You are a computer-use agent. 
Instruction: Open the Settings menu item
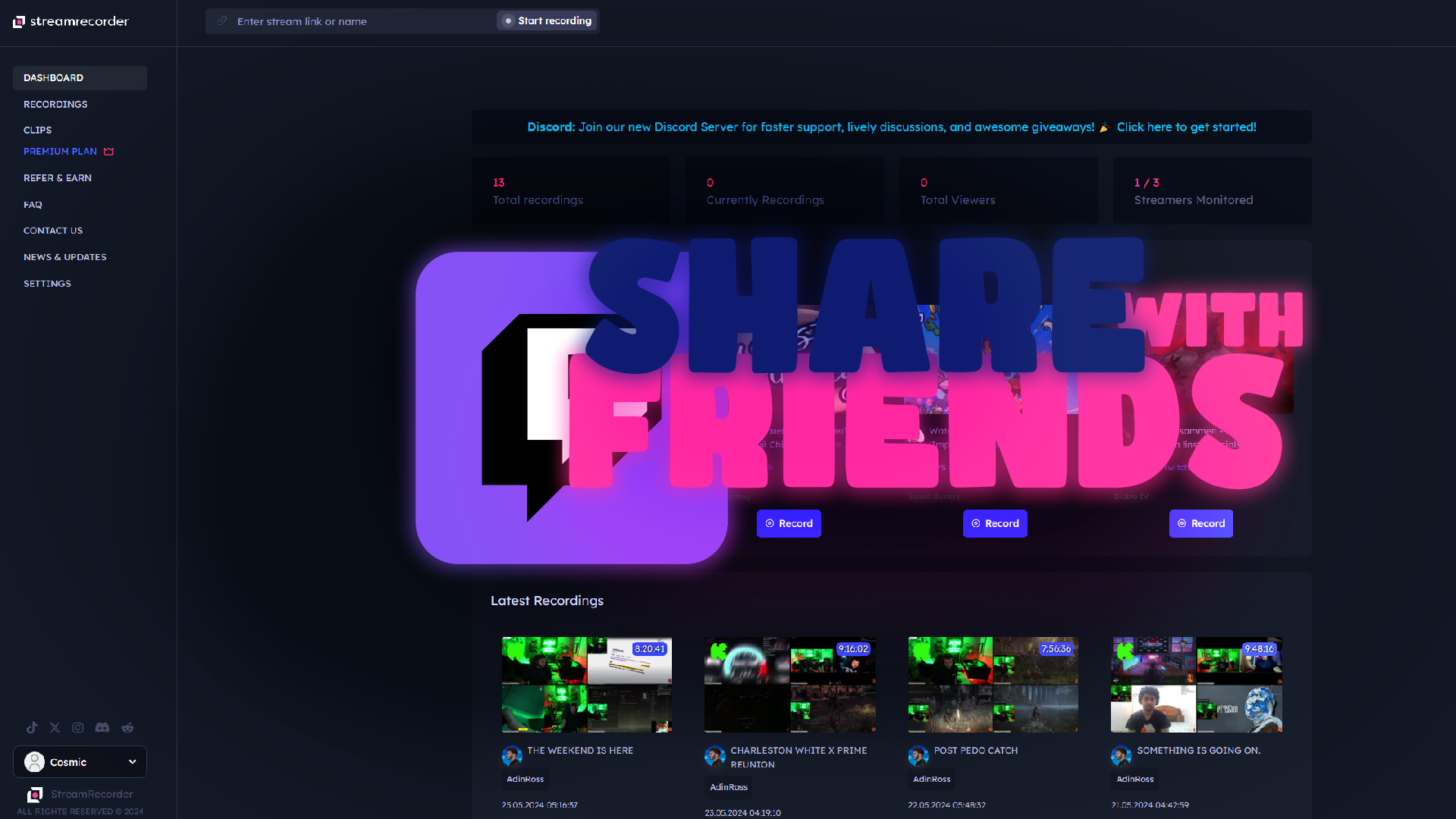click(47, 284)
